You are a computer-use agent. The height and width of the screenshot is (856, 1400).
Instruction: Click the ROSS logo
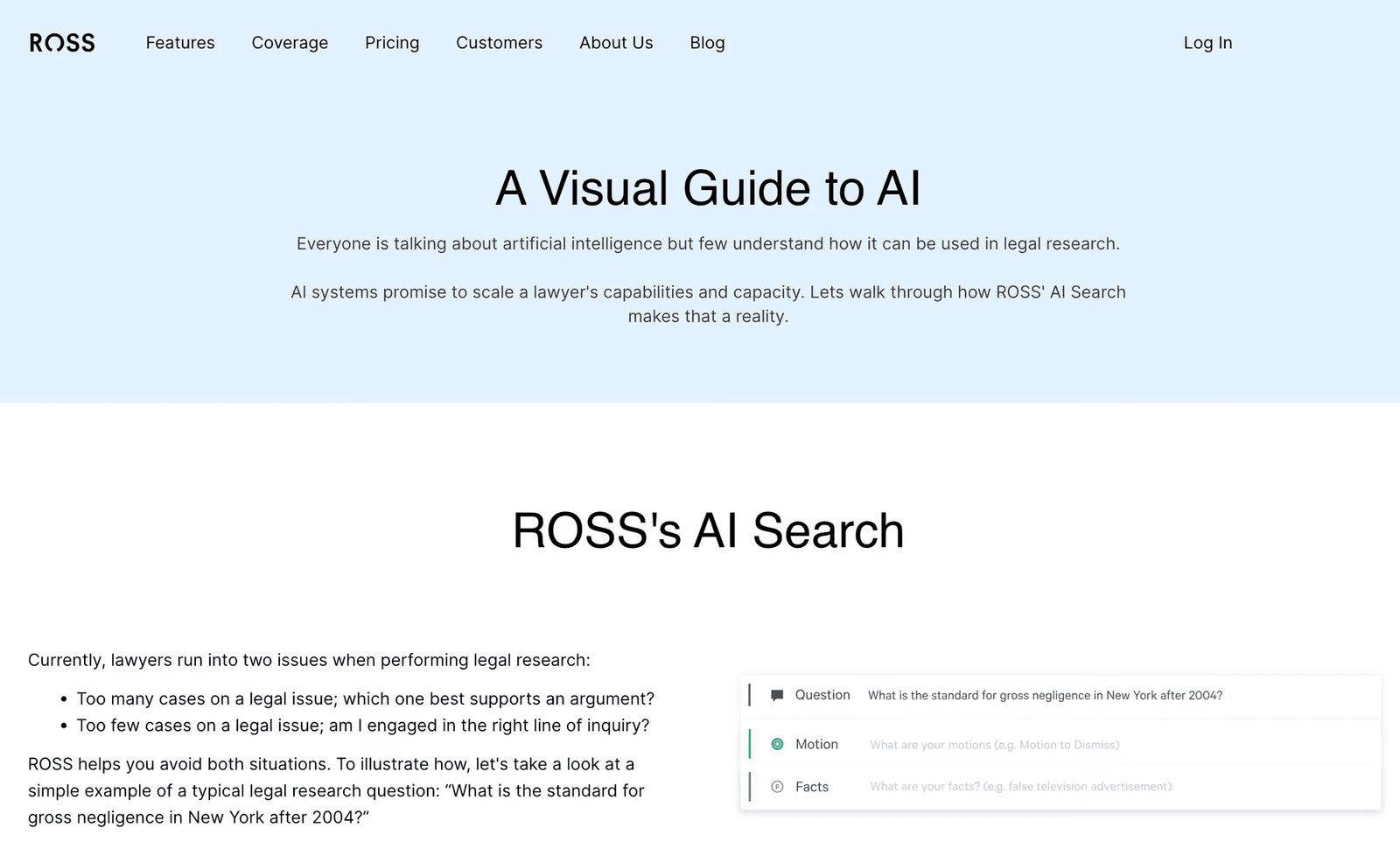click(x=62, y=43)
